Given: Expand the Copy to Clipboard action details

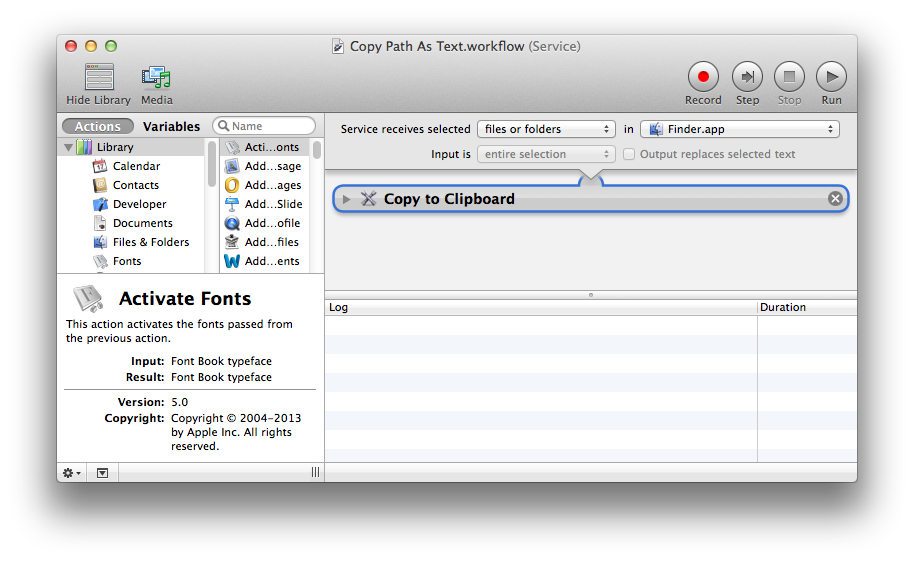Looking at the screenshot, I should (346, 199).
